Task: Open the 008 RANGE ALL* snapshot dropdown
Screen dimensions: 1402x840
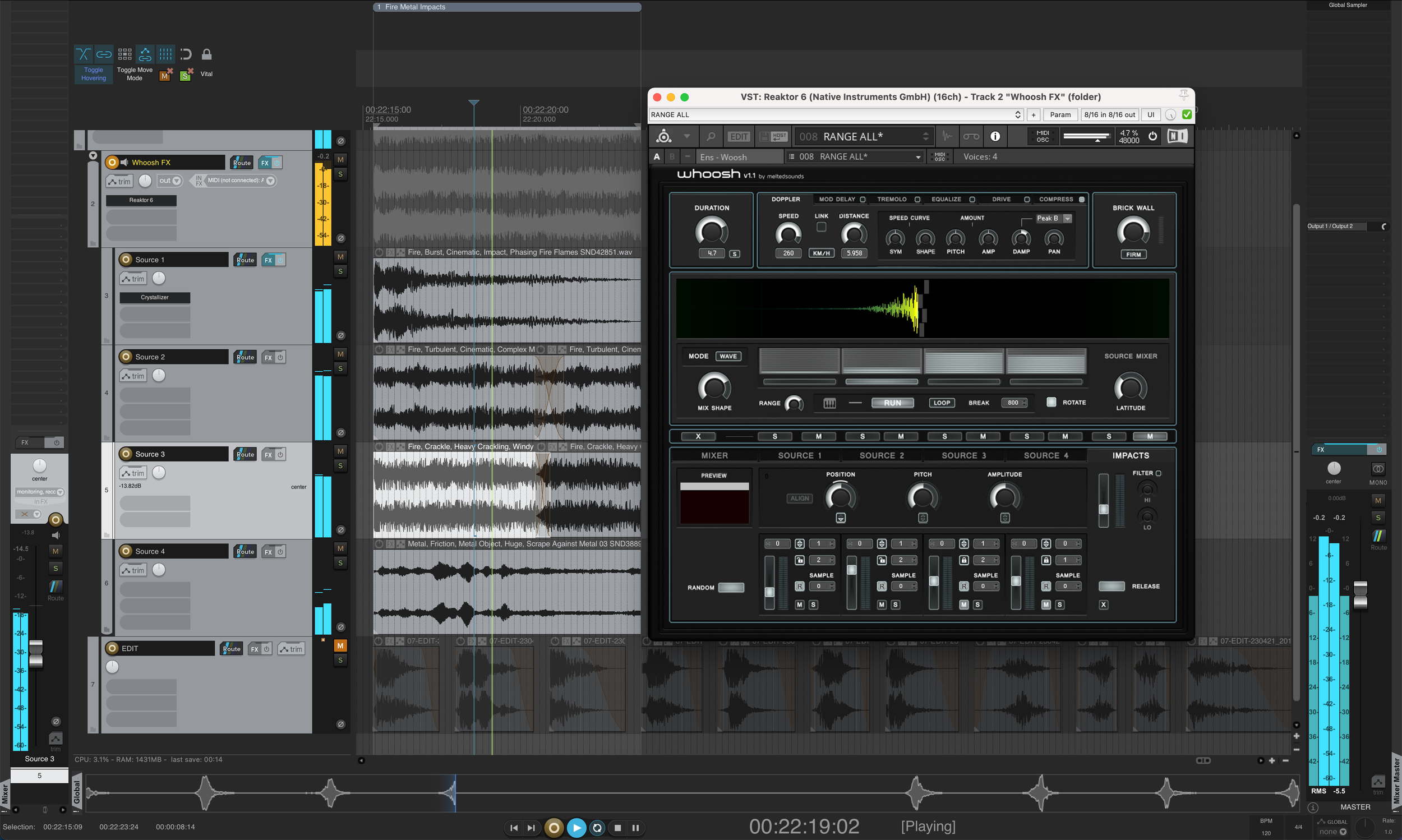Action: (x=855, y=157)
